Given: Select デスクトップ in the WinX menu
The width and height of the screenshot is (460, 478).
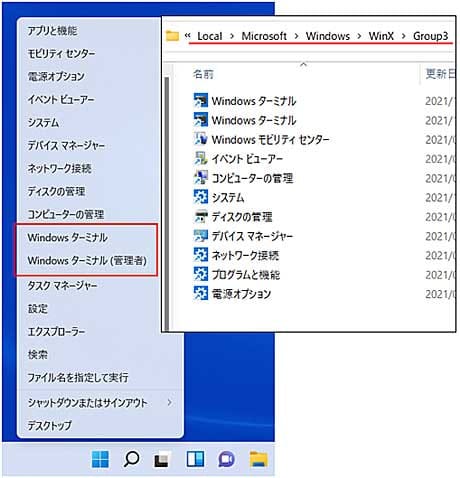Looking at the screenshot, I should (x=50, y=425).
